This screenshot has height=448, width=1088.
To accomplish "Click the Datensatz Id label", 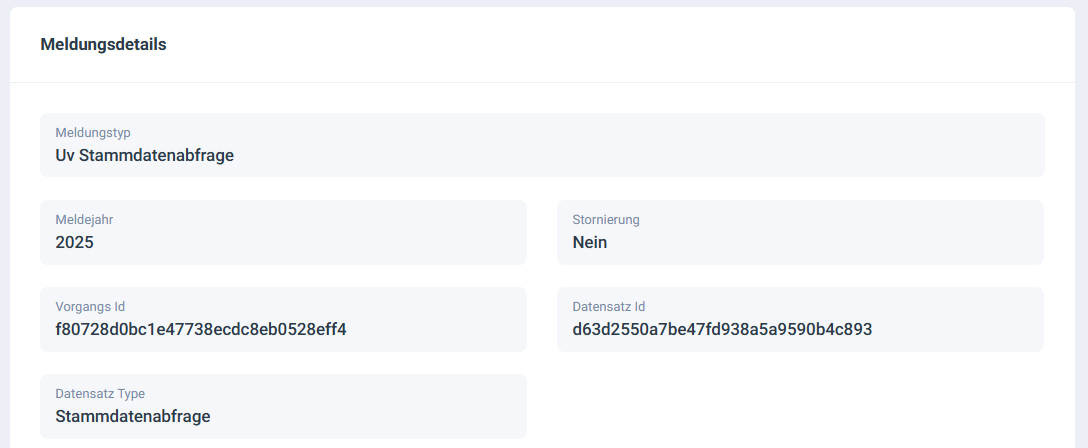I will pyautogui.click(x=609, y=306).
